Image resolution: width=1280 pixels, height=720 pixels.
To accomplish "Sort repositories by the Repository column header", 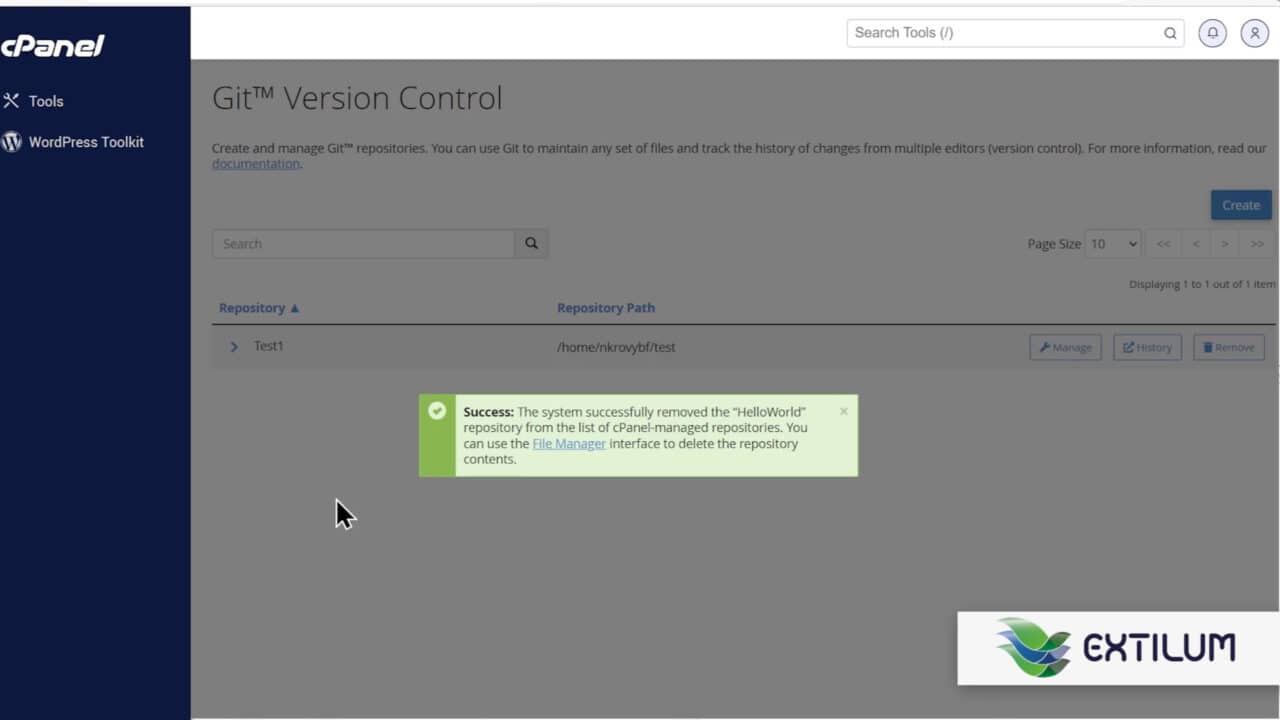I will point(253,307).
